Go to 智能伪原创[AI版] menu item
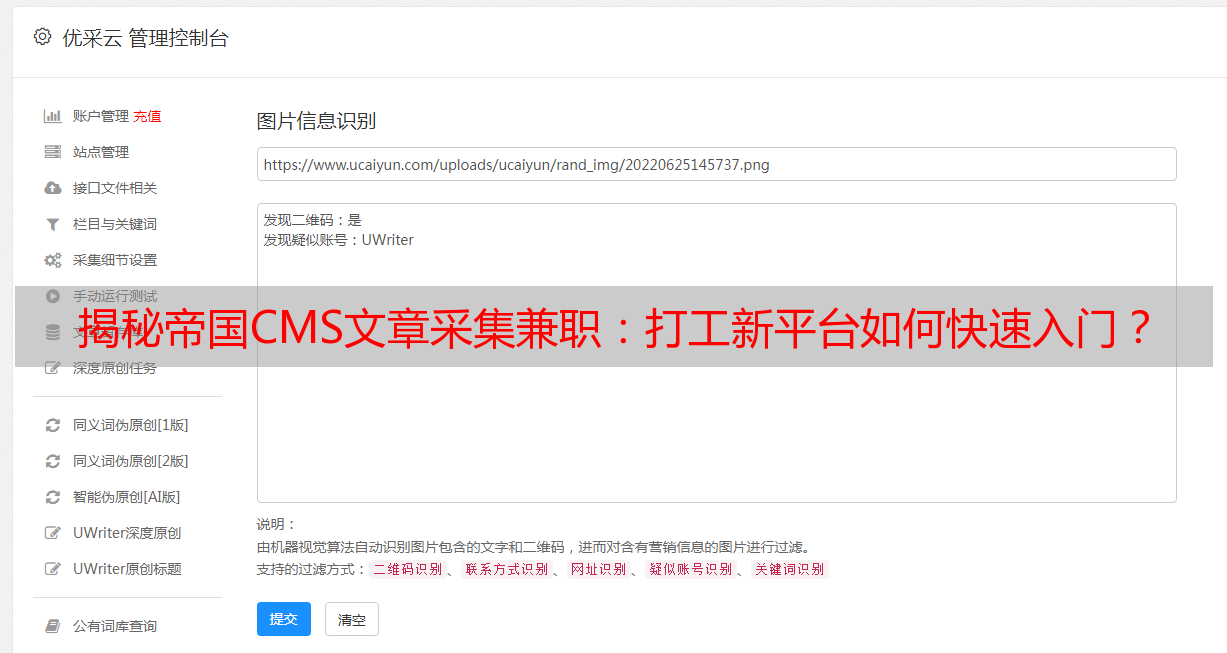The width and height of the screenshot is (1227, 653). tap(126, 497)
